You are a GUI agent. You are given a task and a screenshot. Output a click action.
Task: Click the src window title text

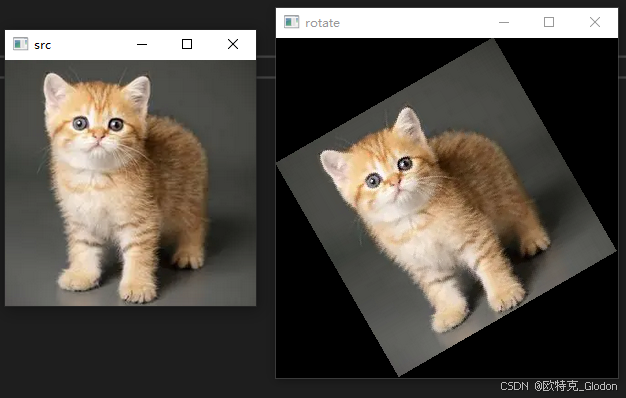click(43, 45)
